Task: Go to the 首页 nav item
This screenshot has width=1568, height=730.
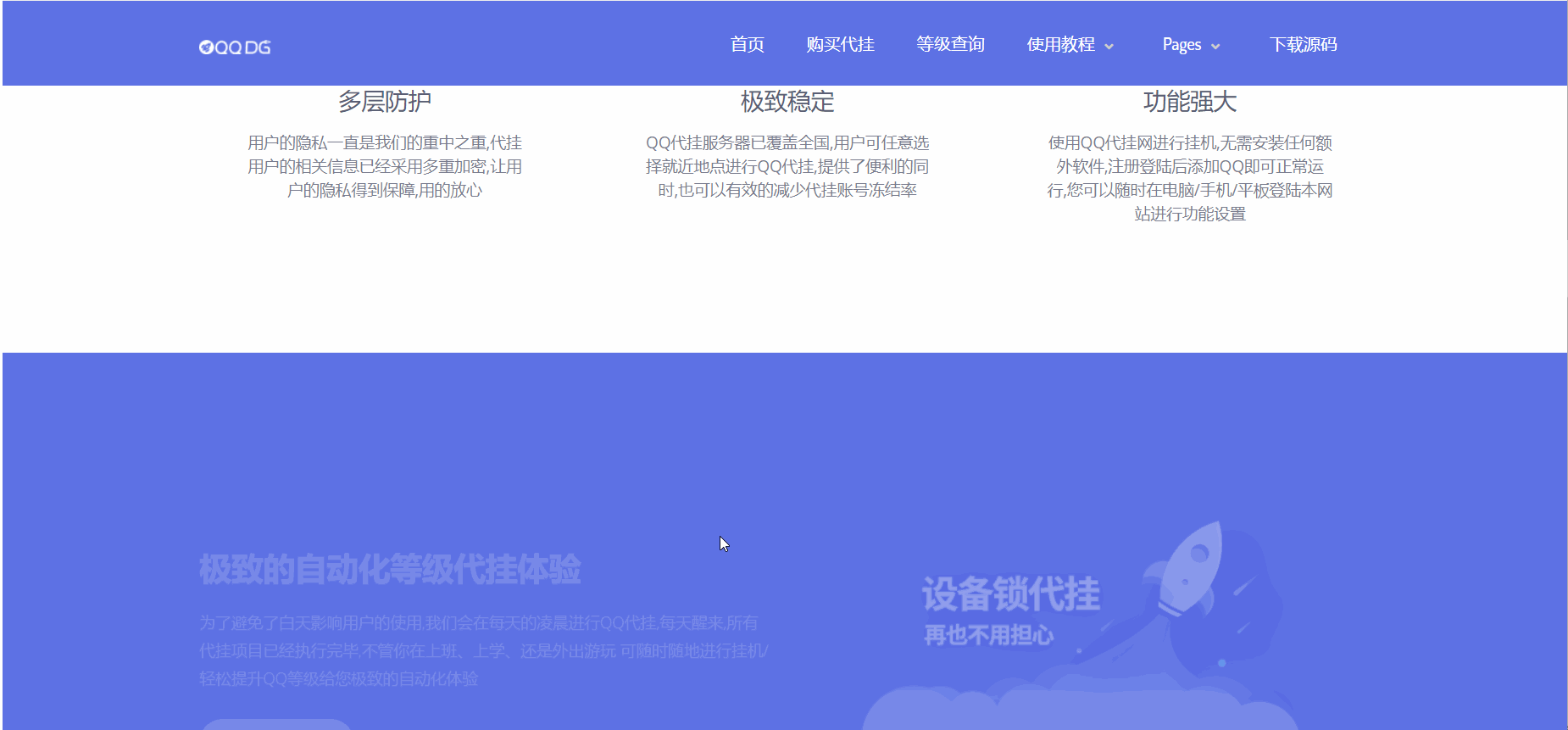Action: (x=747, y=45)
